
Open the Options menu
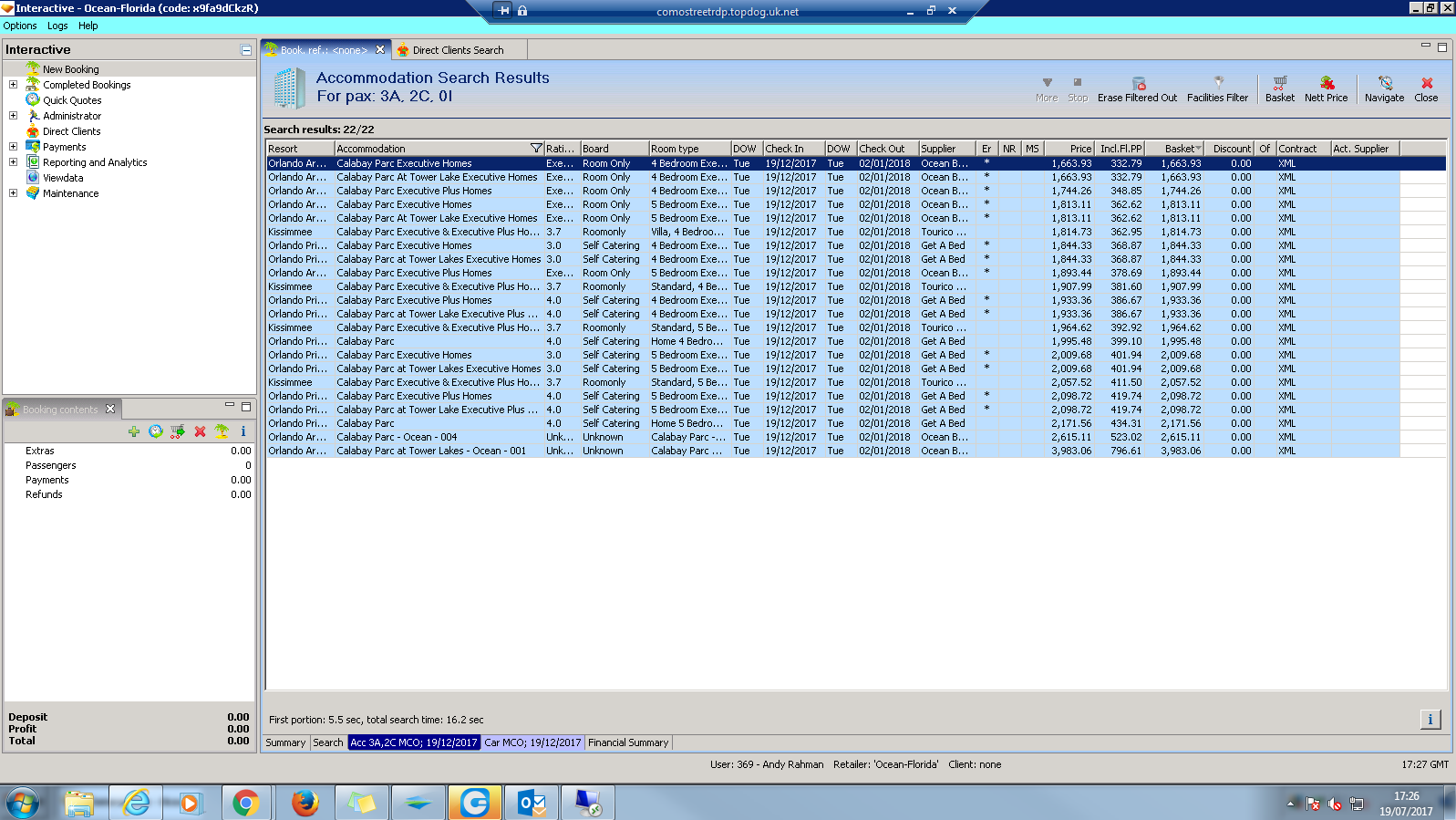click(20, 26)
